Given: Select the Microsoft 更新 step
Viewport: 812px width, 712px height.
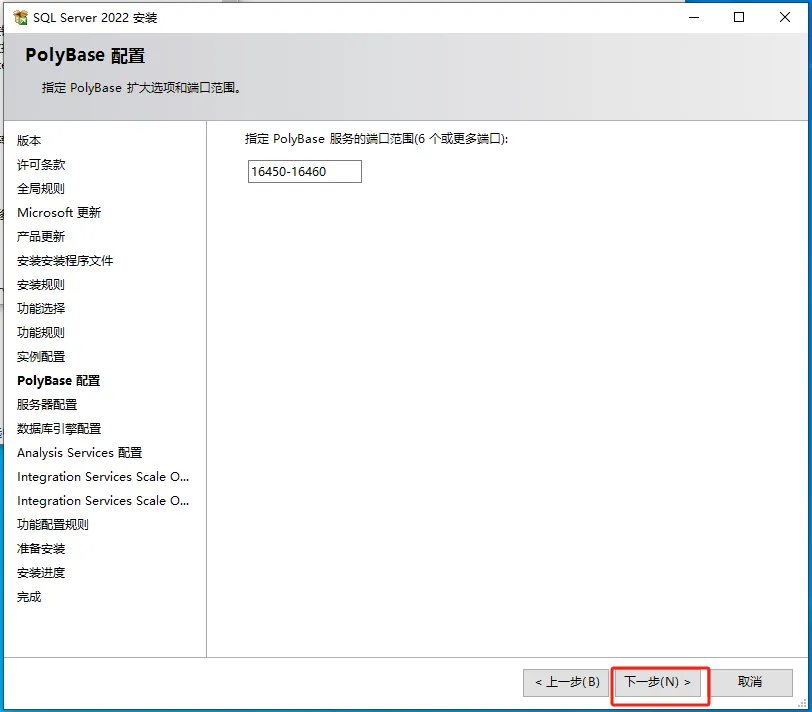Looking at the screenshot, I should tap(59, 212).
